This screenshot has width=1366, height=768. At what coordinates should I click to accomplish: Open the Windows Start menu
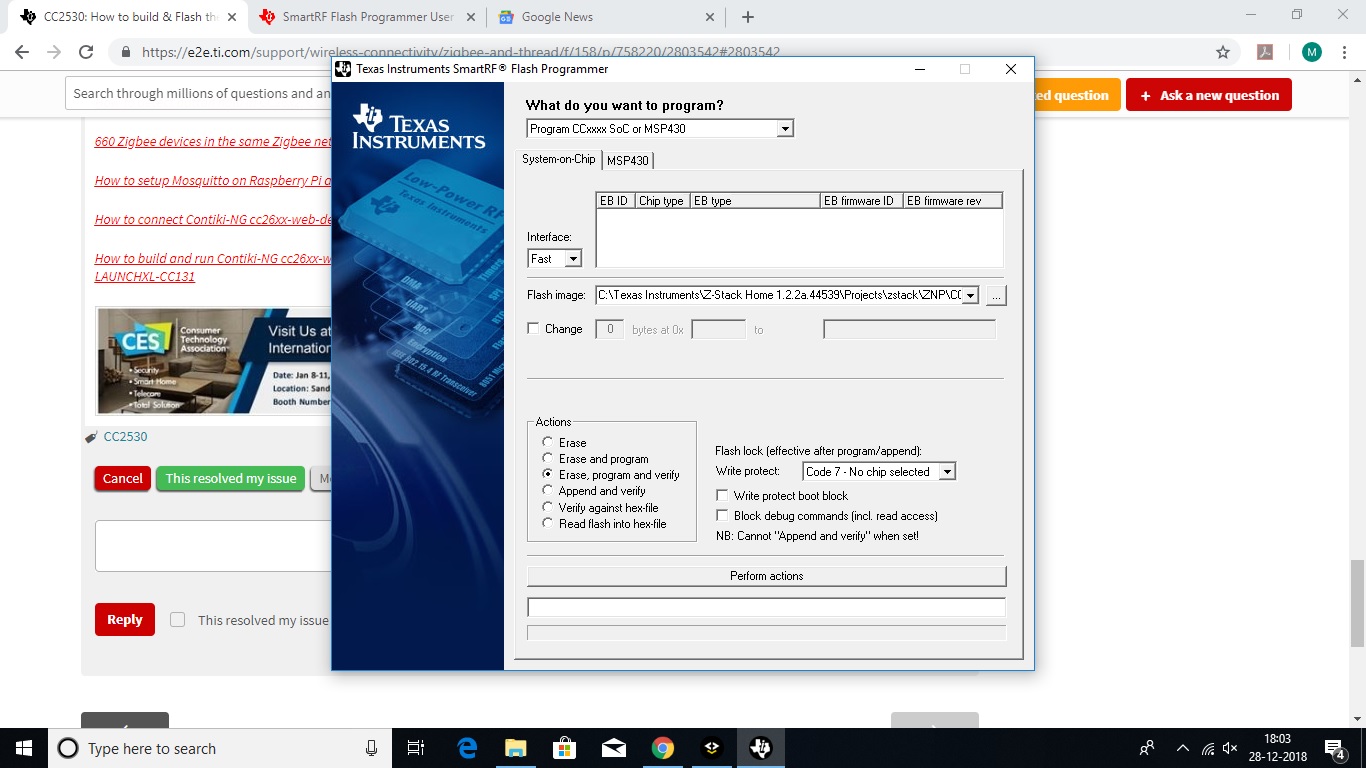click(x=24, y=748)
